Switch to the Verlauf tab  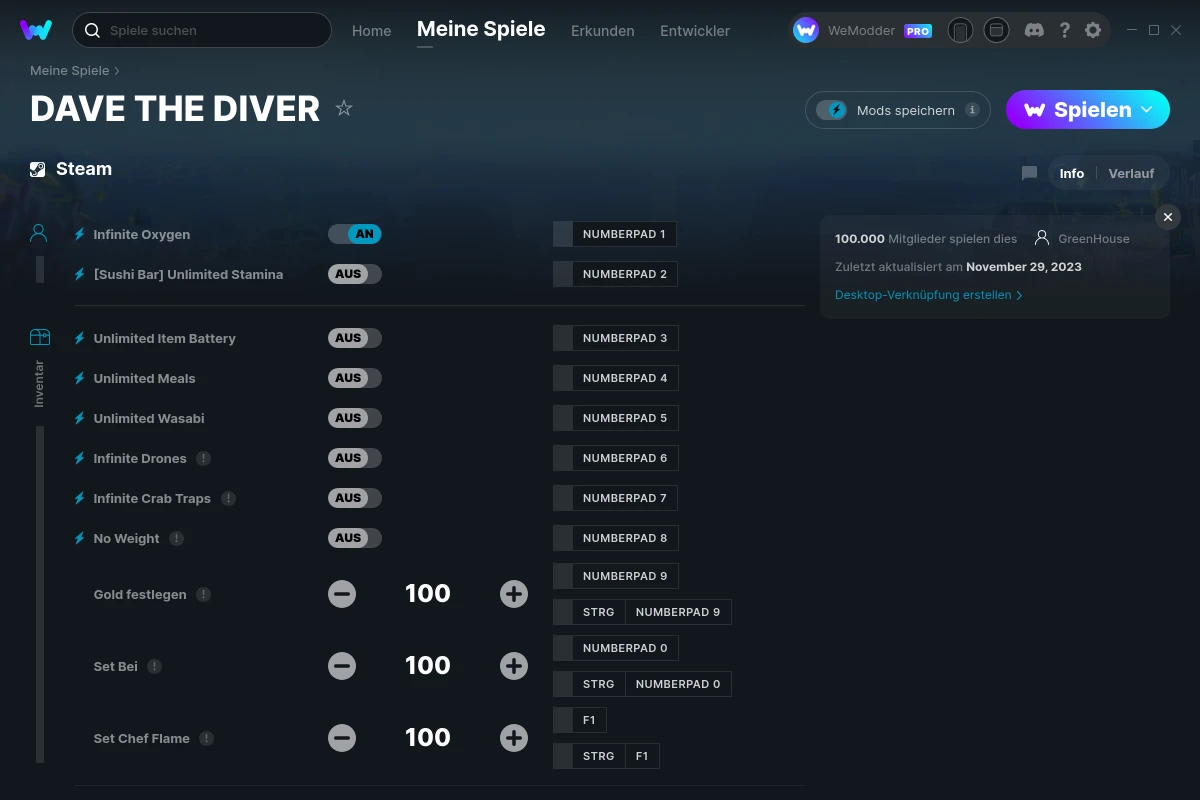pos(1131,173)
